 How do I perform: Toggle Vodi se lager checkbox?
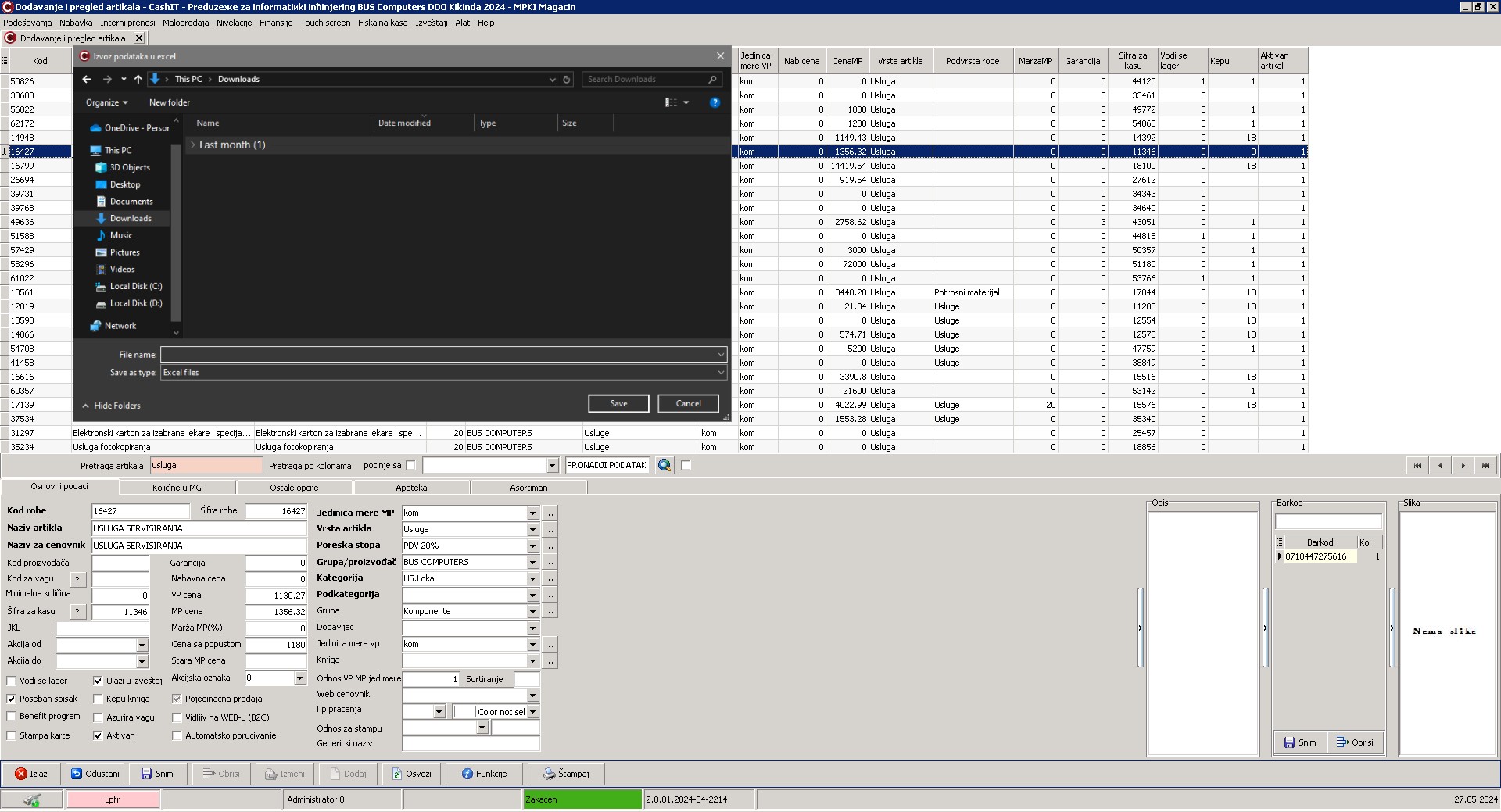[x=11, y=681]
